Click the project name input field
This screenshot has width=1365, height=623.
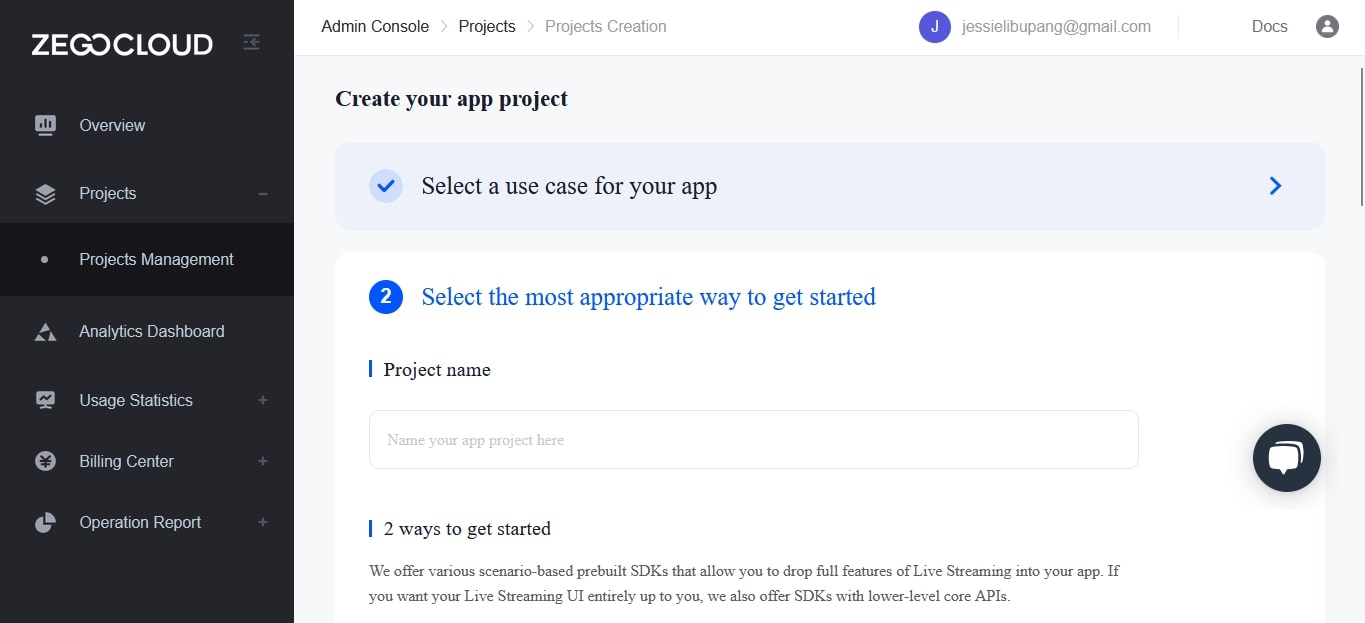pos(753,440)
